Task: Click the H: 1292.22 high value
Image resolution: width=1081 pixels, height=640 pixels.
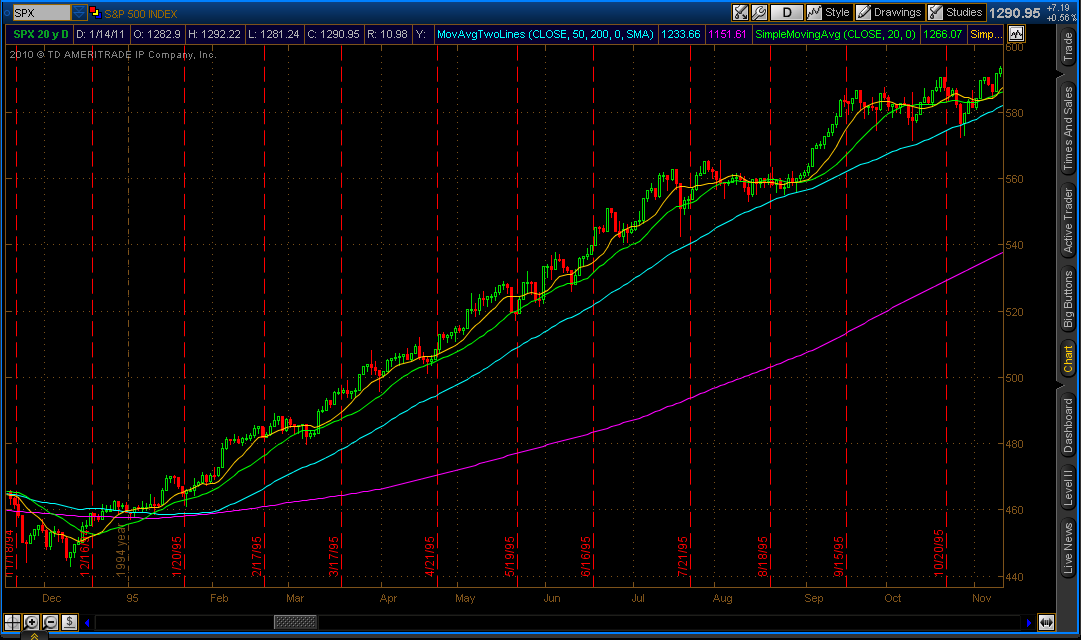Action: click(x=214, y=34)
